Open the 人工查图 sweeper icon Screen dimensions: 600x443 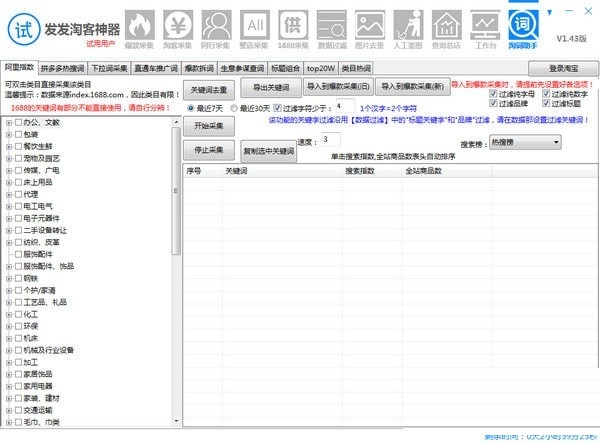coord(408,25)
